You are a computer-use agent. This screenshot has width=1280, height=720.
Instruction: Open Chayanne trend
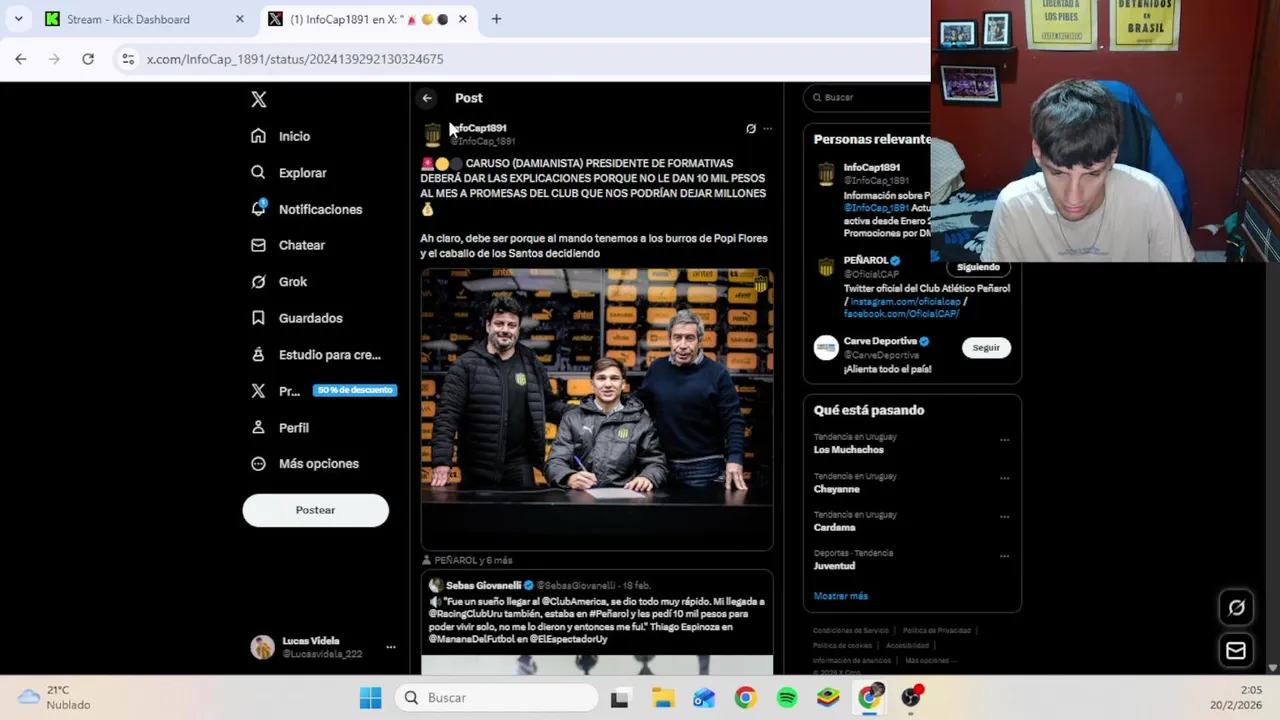point(837,489)
